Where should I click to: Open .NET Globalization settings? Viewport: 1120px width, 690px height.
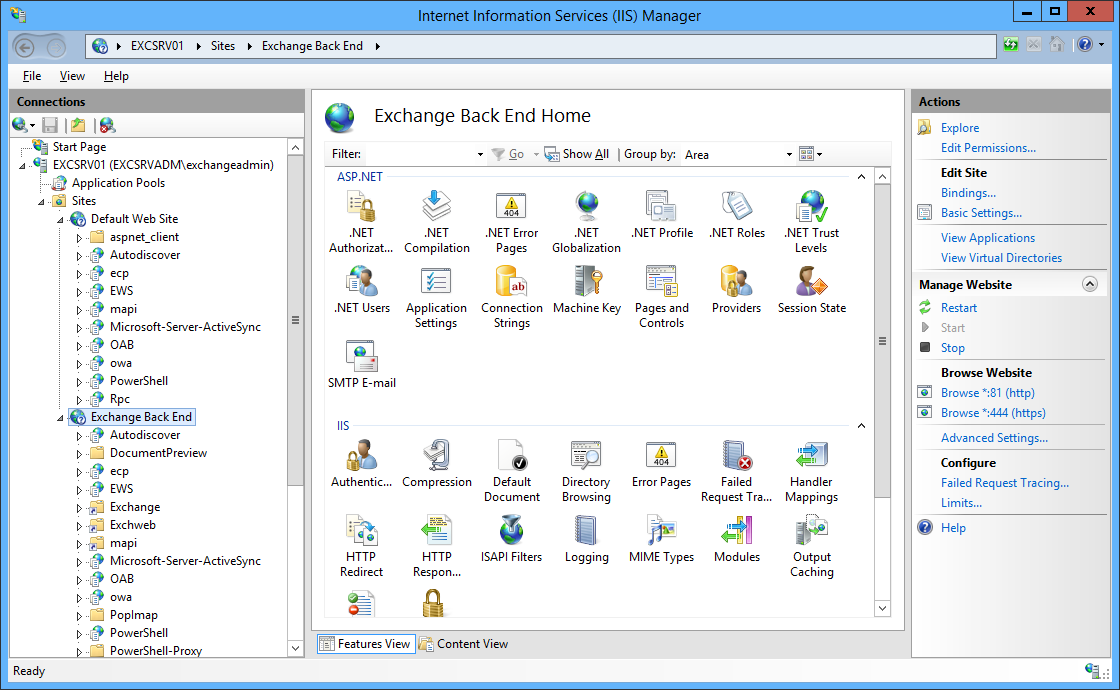coord(586,222)
